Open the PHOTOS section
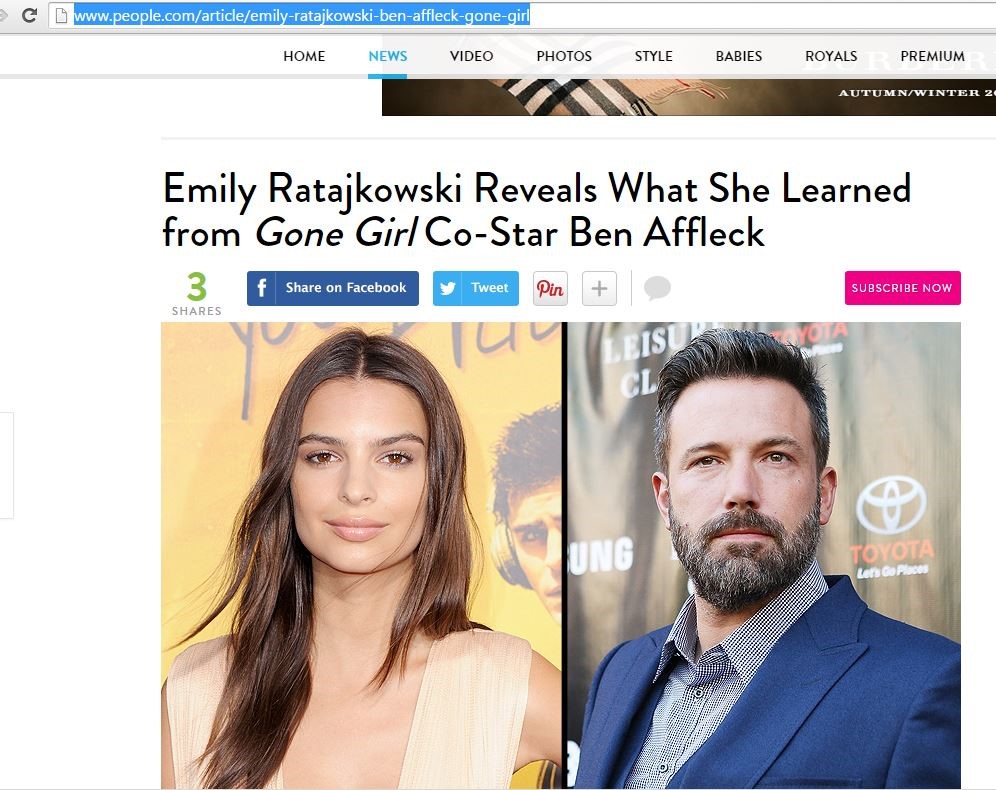Viewport: 996px width, 790px height. (564, 56)
